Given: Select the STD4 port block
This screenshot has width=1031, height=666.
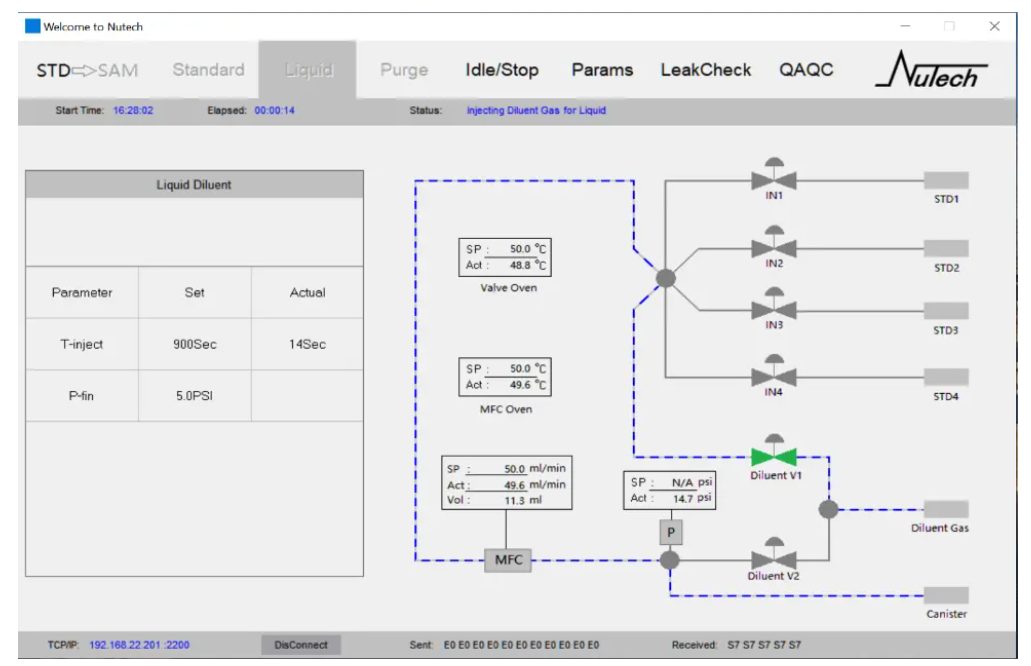Looking at the screenshot, I should pos(946,377).
